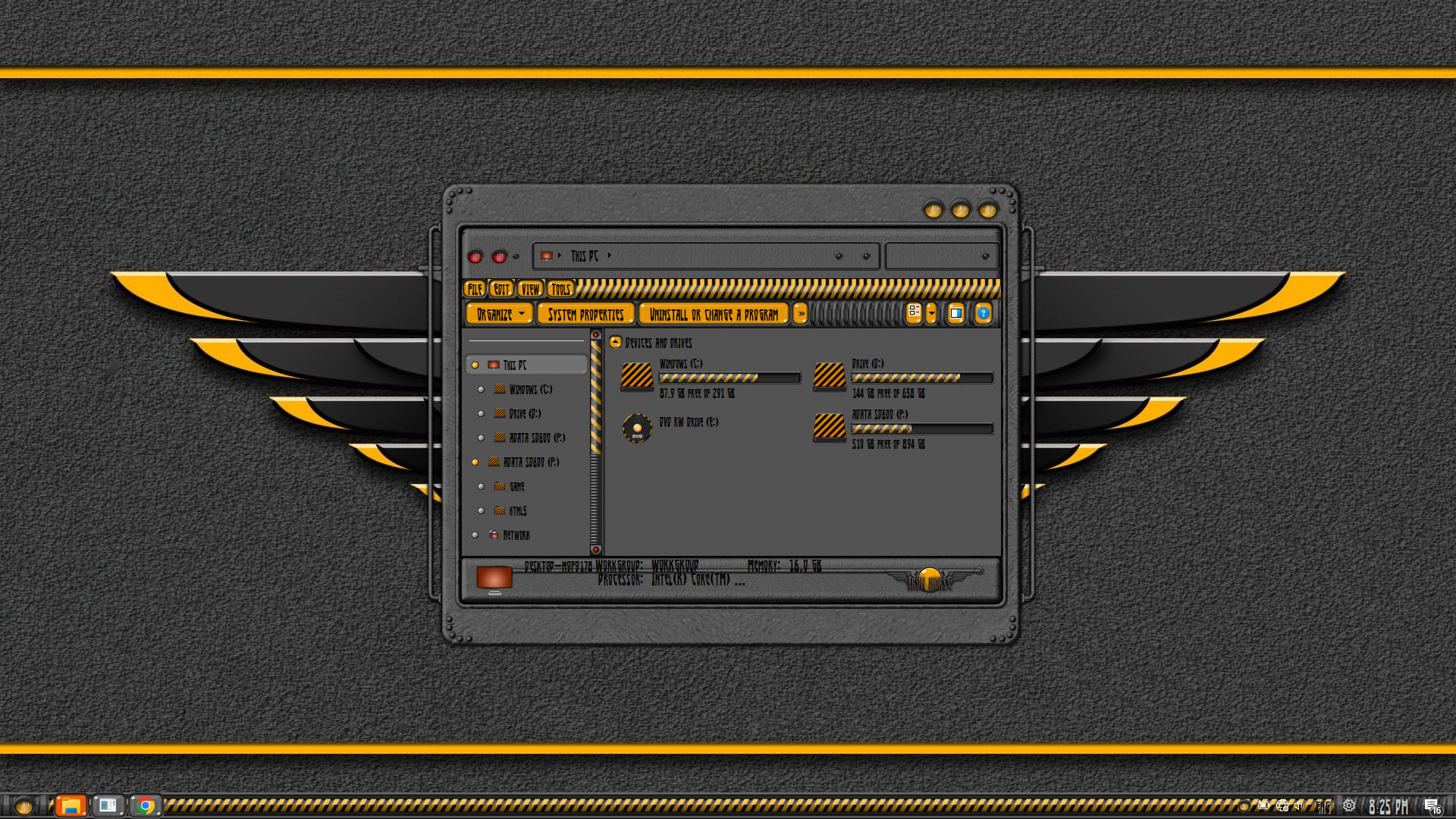Select Network in navigation pane
The image size is (1456, 819).
pos(516,535)
